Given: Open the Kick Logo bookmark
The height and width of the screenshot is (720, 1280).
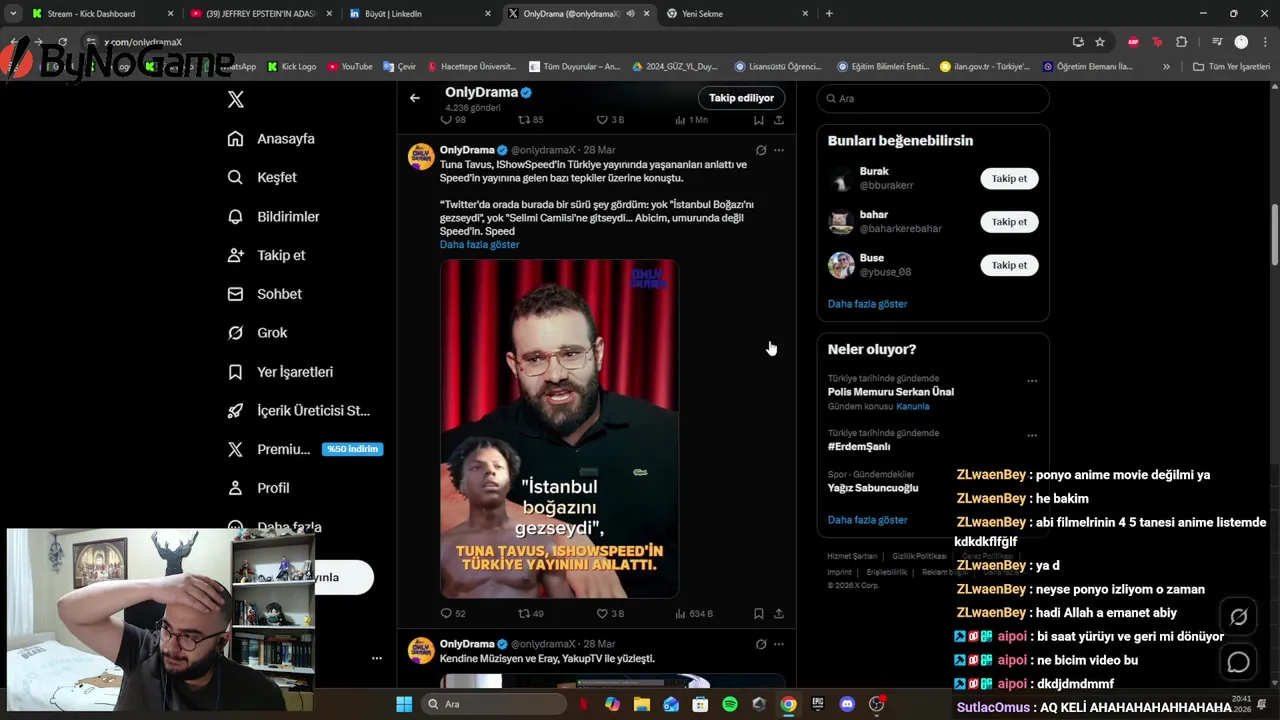Looking at the screenshot, I should pos(291,67).
